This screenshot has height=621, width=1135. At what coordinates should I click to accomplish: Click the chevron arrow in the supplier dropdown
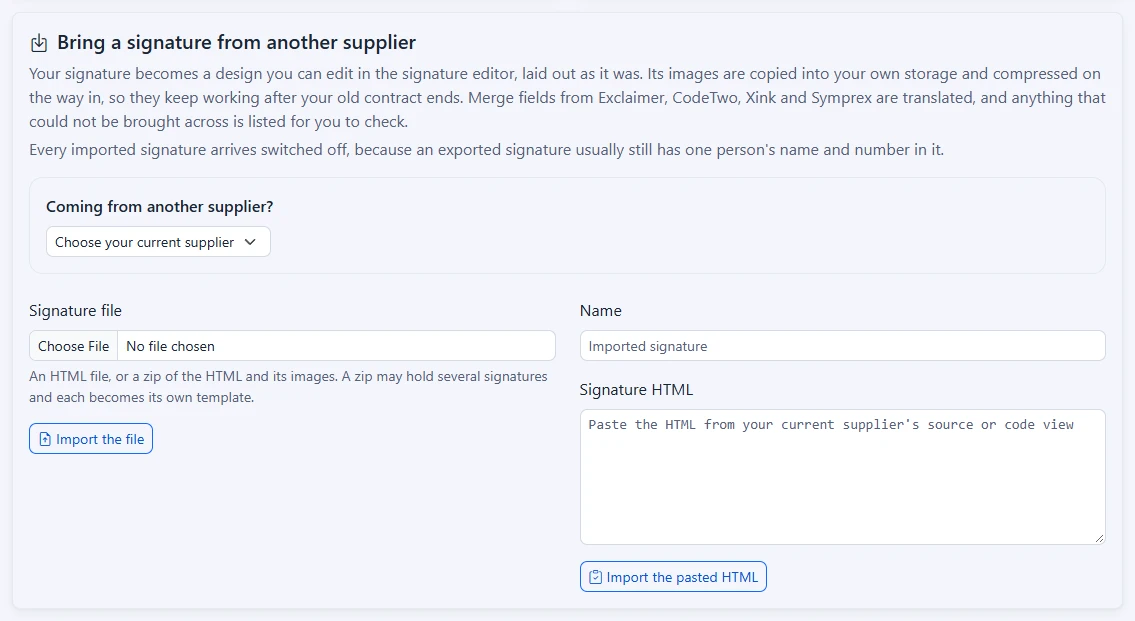tap(250, 242)
